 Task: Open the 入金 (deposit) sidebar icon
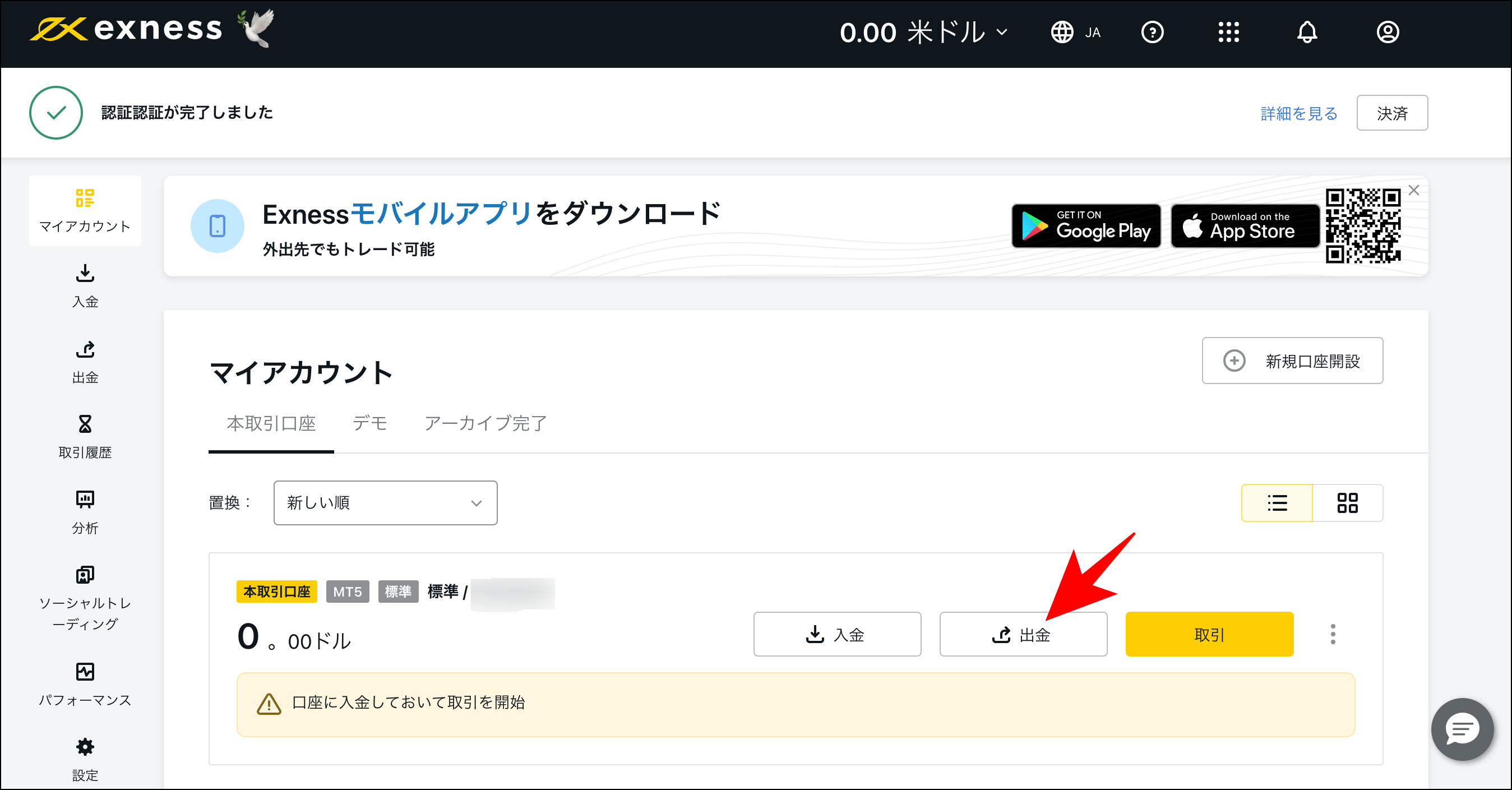pyautogui.click(x=85, y=285)
